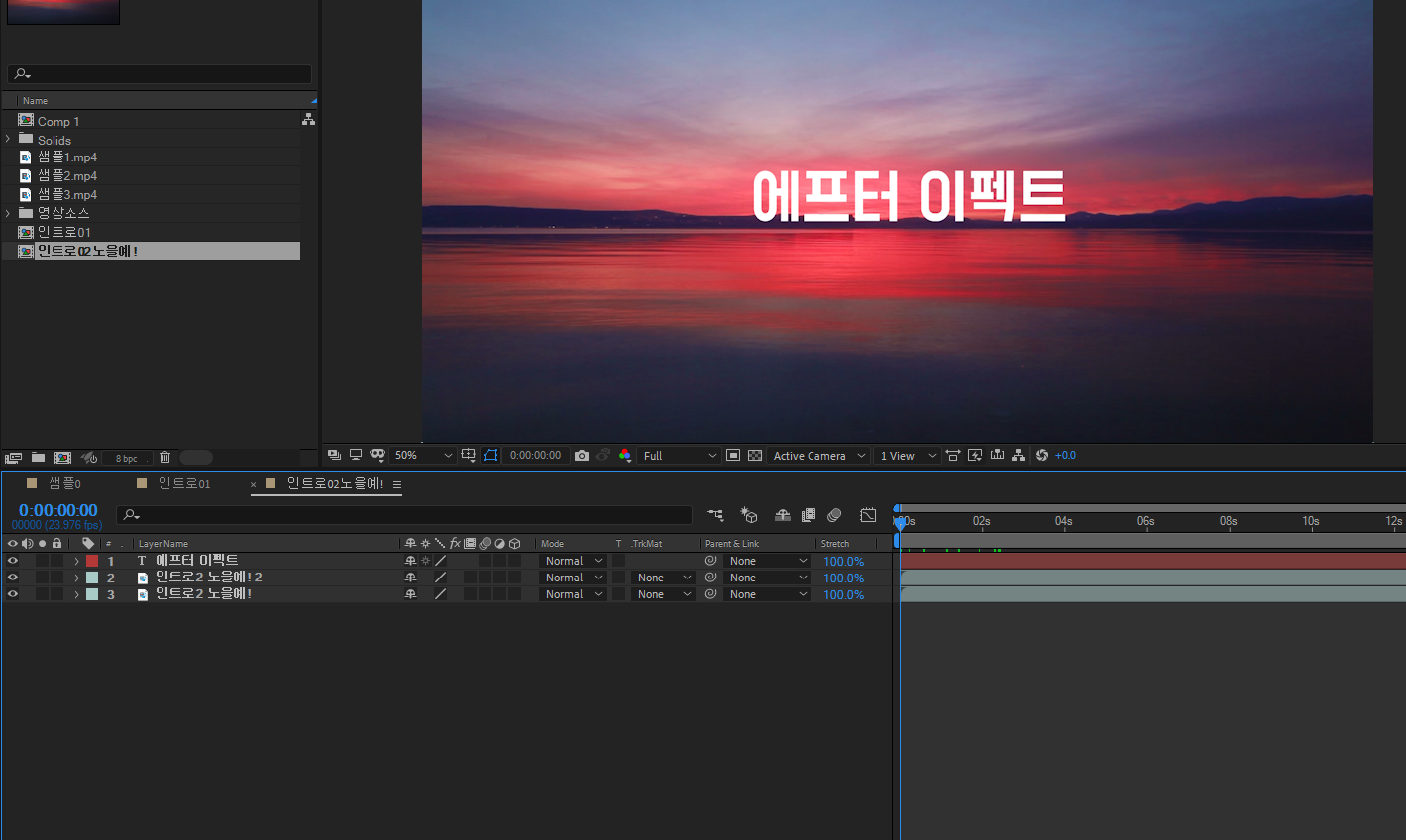
Task: Toggle continuously rasterize on 에프터 이펙트 layer
Action: tap(425, 561)
